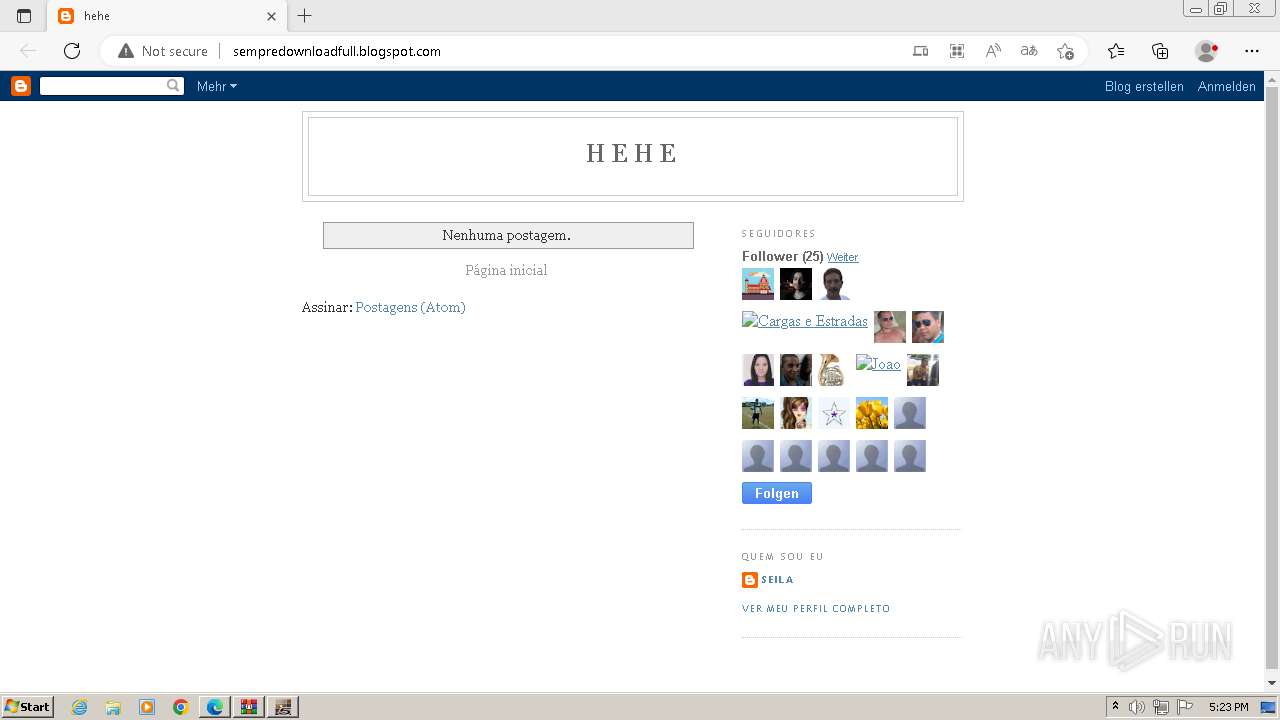This screenshot has width=1280, height=720.
Task: Launch Chrome from the taskbar
Action: (x=181, y=707)
